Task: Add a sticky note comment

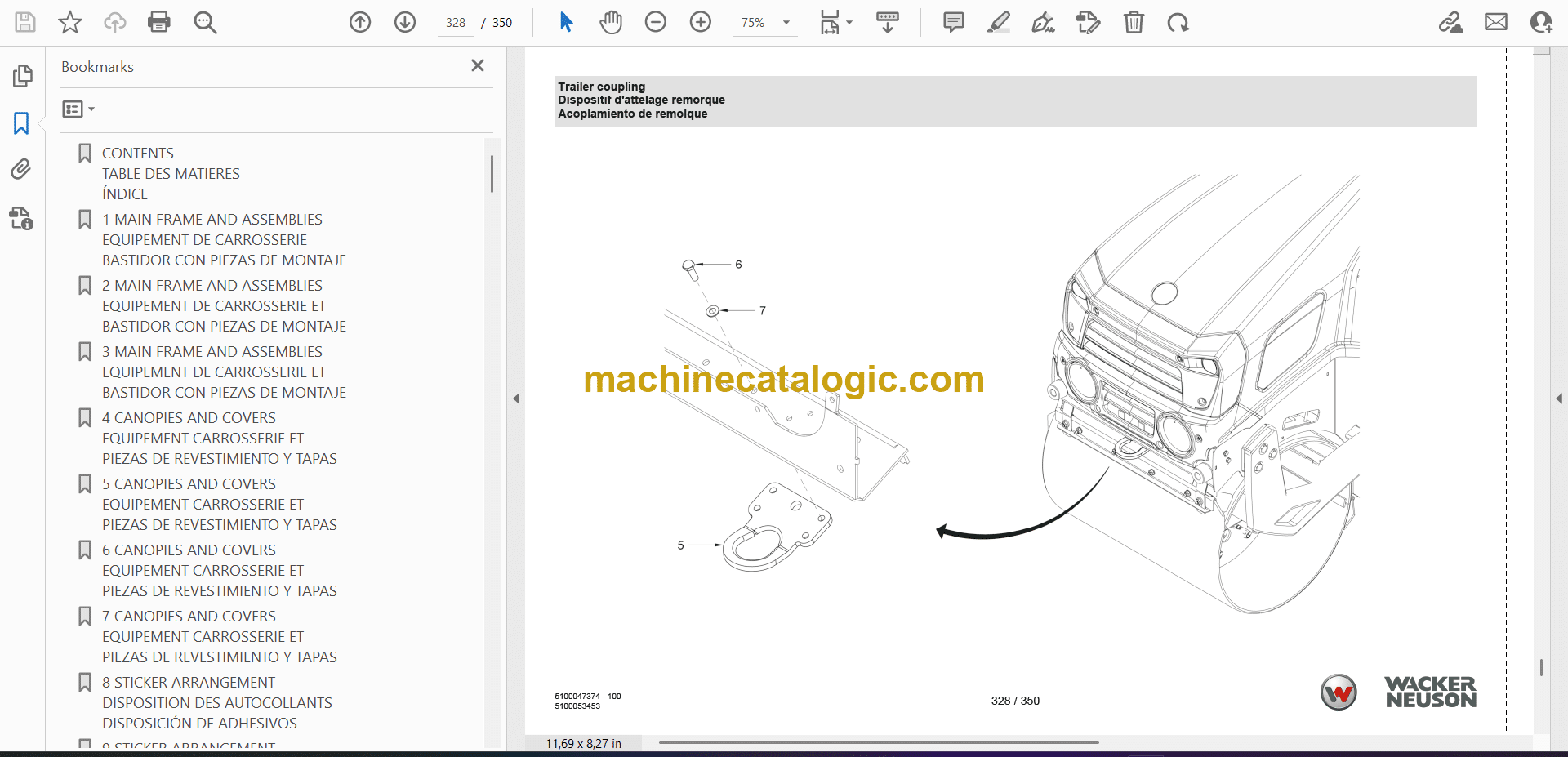Action: [x=953, y=22]
